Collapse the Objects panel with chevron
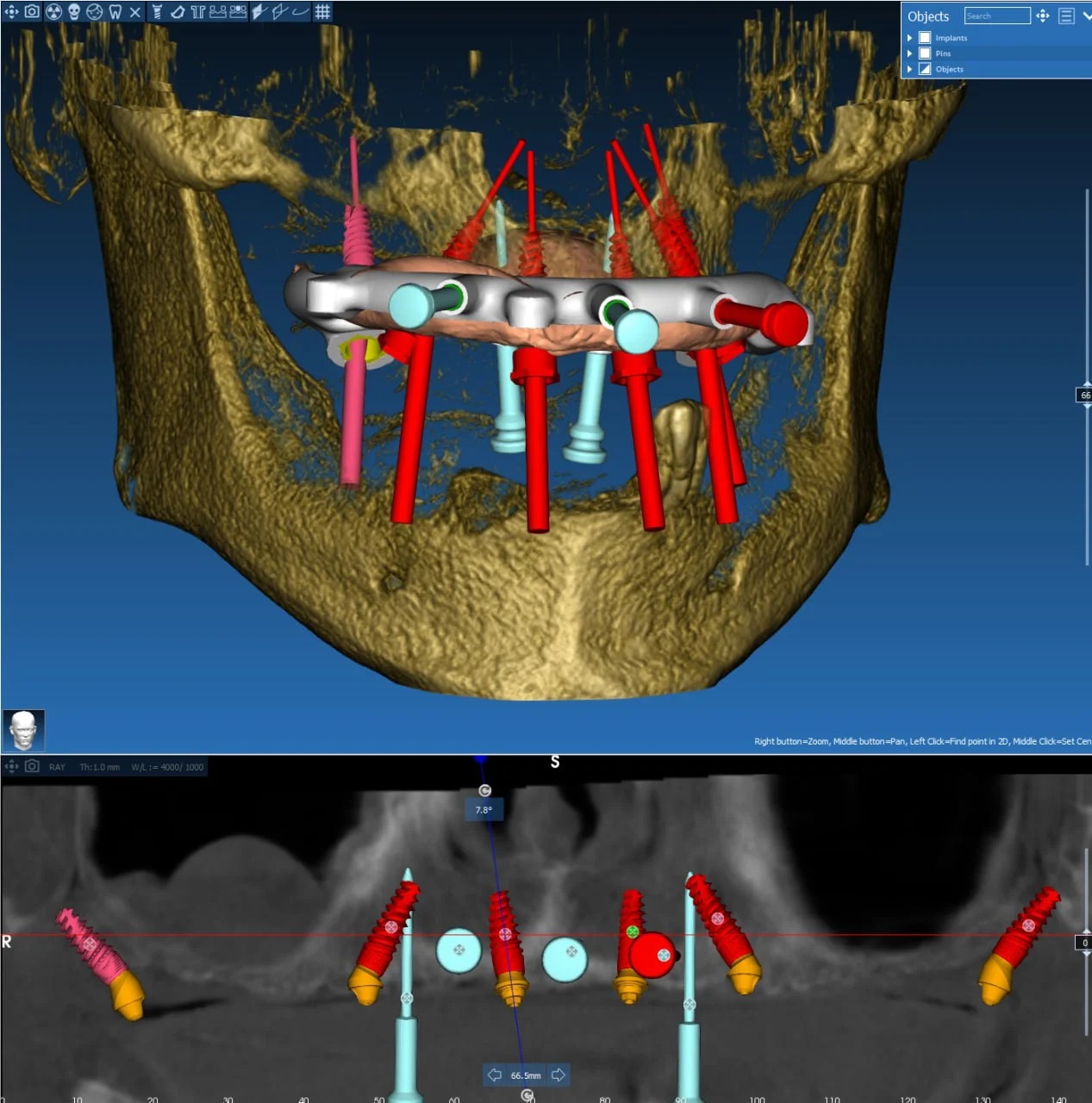 (x=1086, y=16)
